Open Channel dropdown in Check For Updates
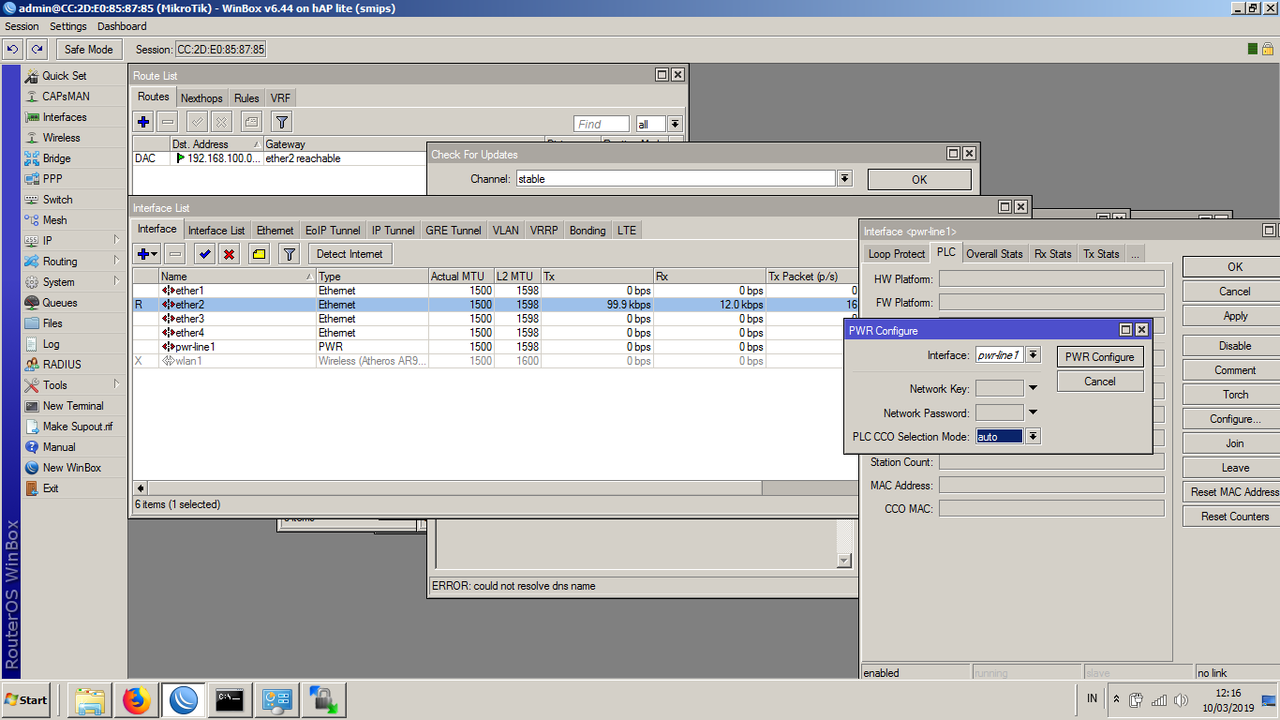 (845, 179)
